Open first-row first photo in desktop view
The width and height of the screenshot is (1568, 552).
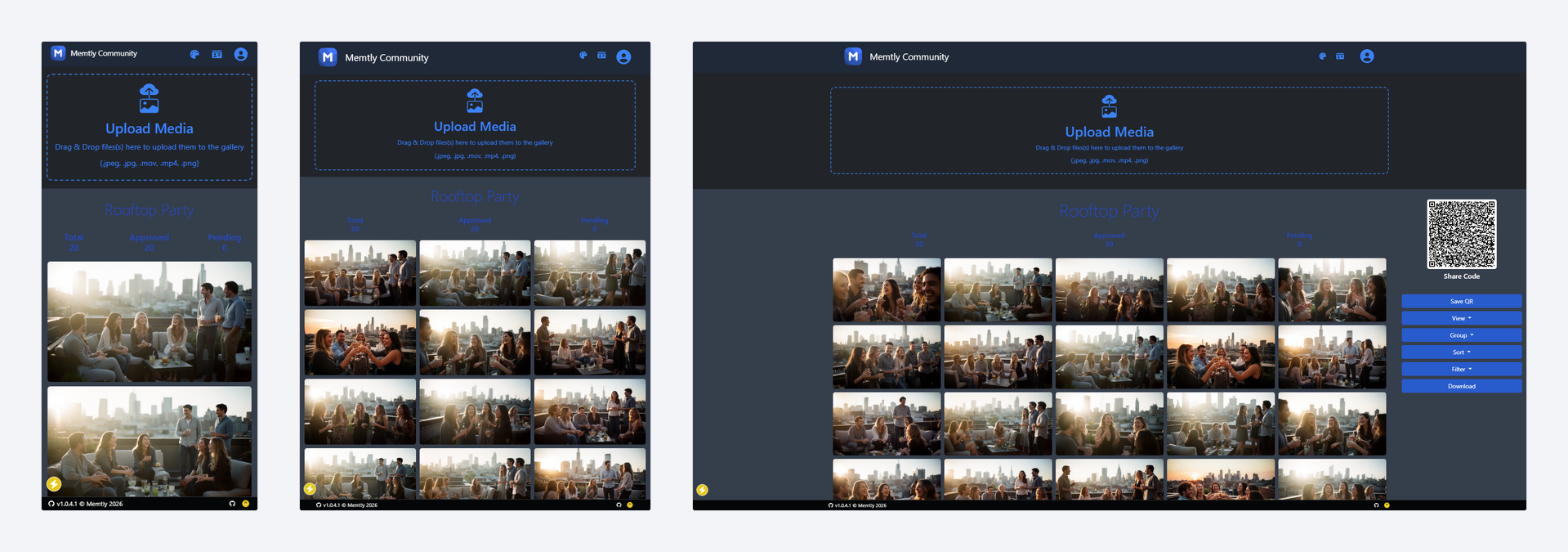[887, 289]
